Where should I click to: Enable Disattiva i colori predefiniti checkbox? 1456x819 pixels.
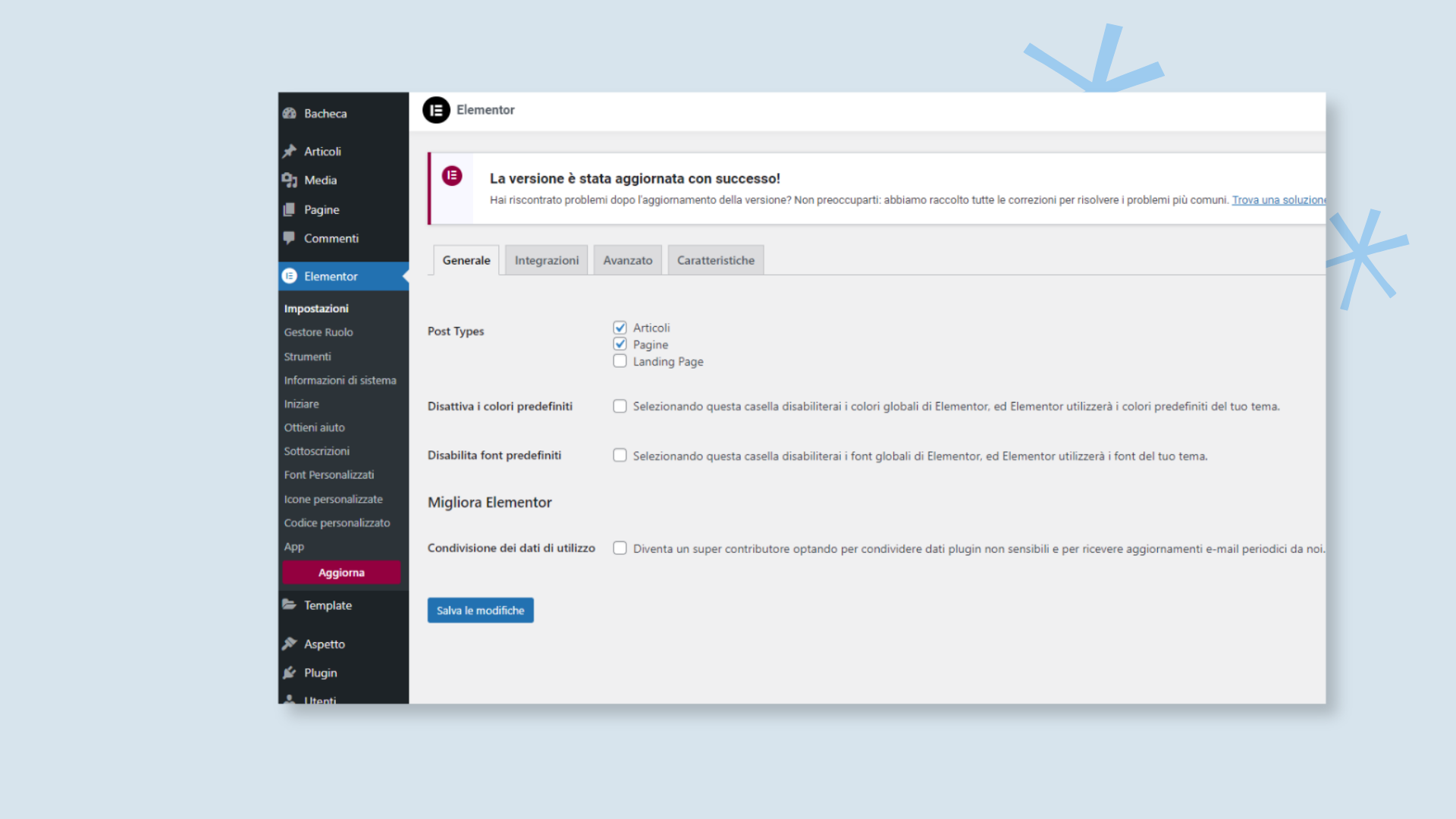click(620, 405)
